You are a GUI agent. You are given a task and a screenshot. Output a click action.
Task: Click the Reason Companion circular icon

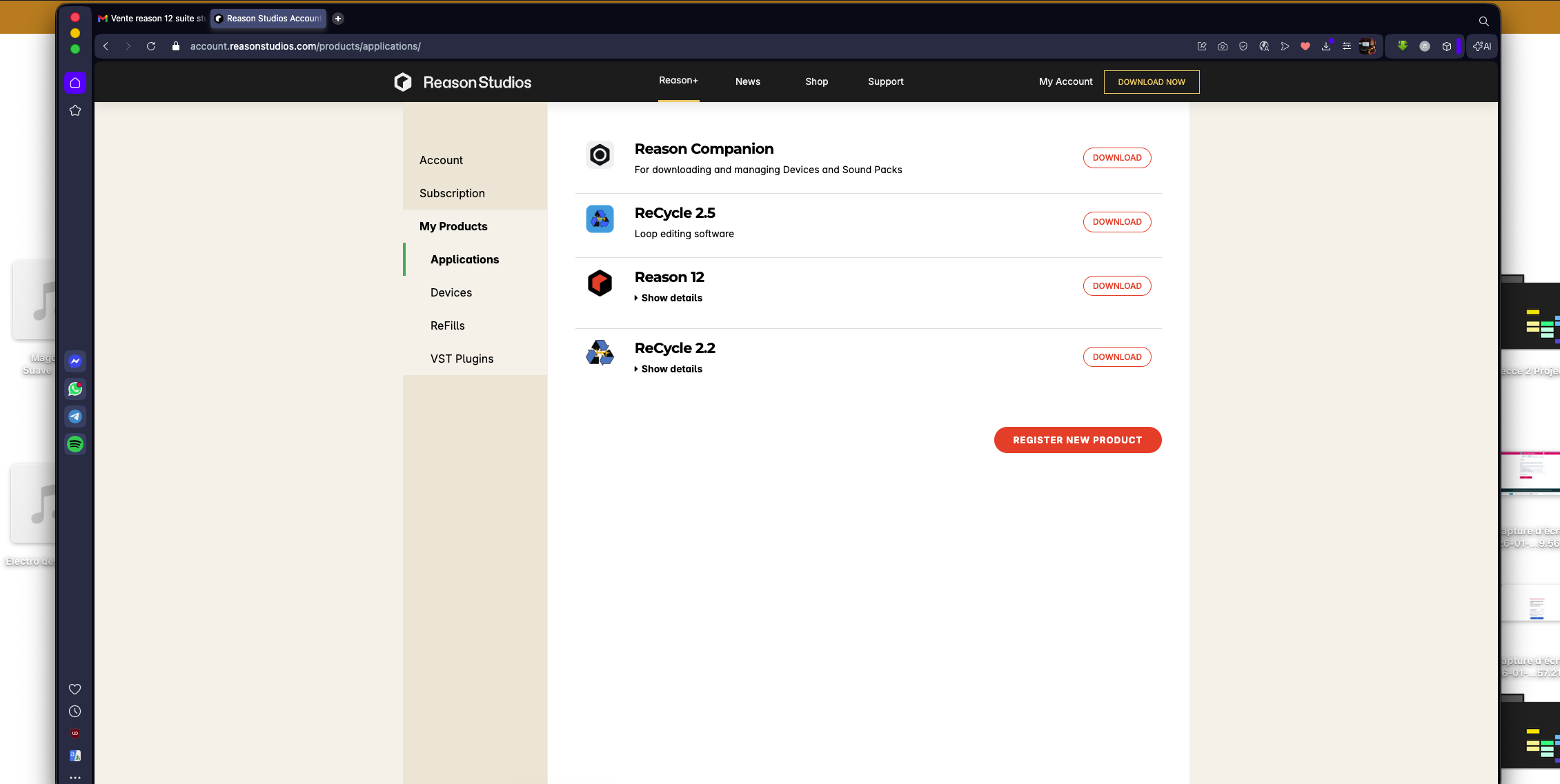[600, 155]
